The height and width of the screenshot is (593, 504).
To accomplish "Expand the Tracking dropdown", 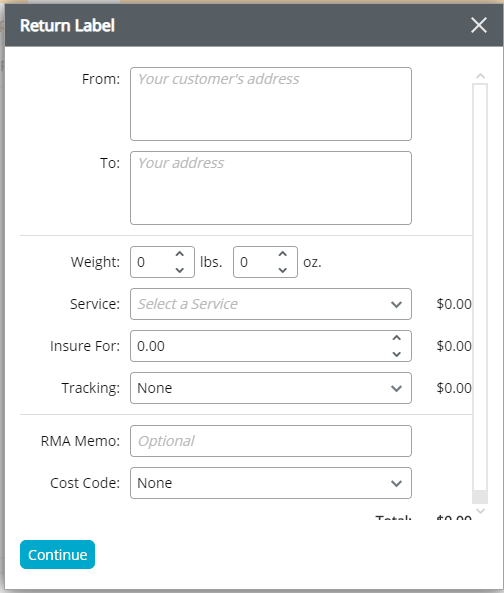I will pos(271,388).
